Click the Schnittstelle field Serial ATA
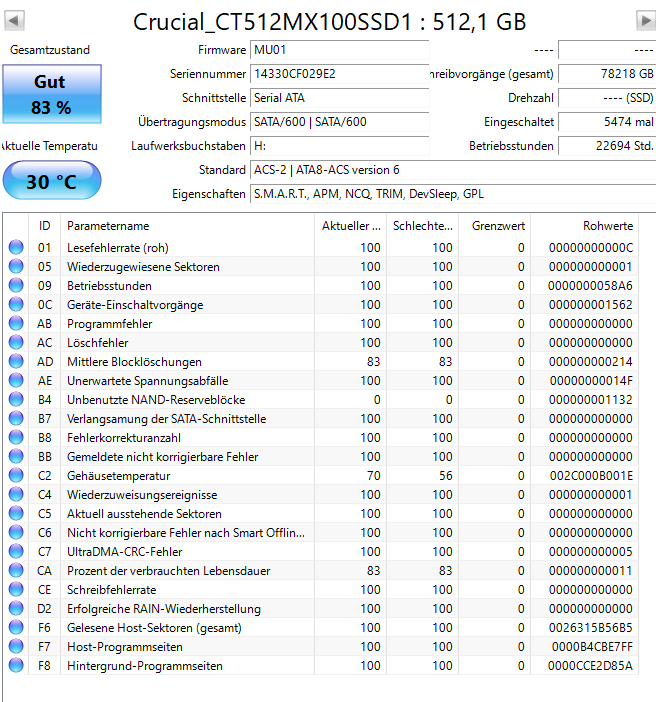656x702 pixels. coord(339,98)
